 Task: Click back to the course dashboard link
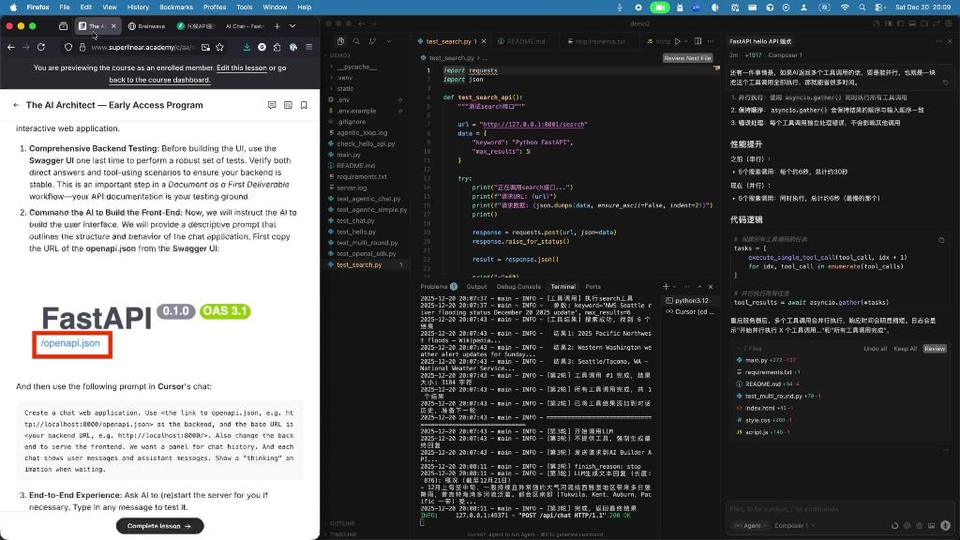click(159, 80)
